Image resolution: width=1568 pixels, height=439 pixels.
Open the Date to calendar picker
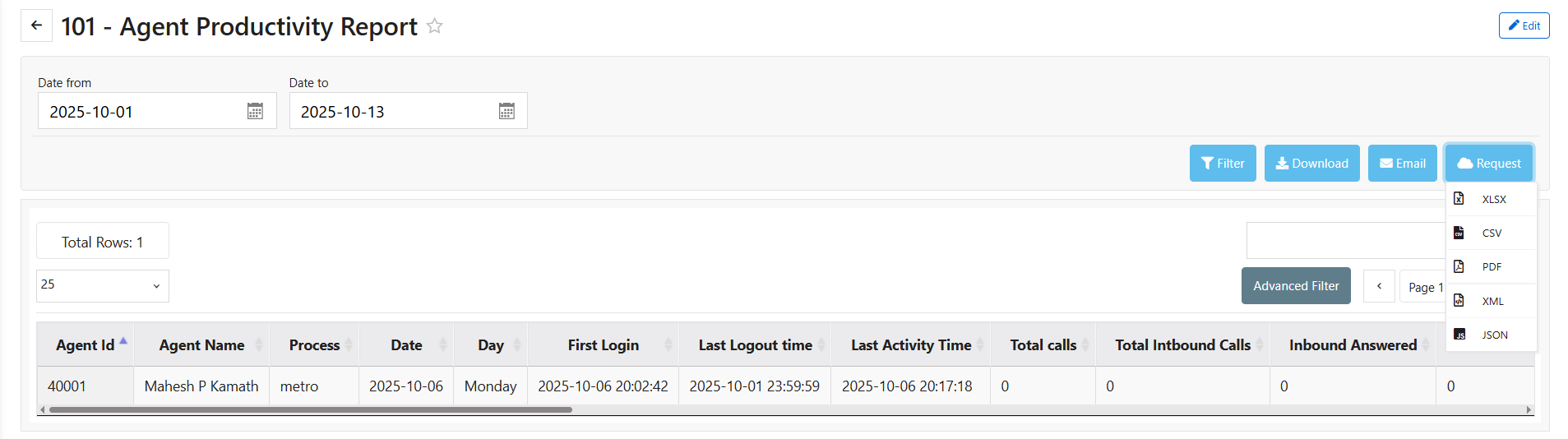coord(506,111)
